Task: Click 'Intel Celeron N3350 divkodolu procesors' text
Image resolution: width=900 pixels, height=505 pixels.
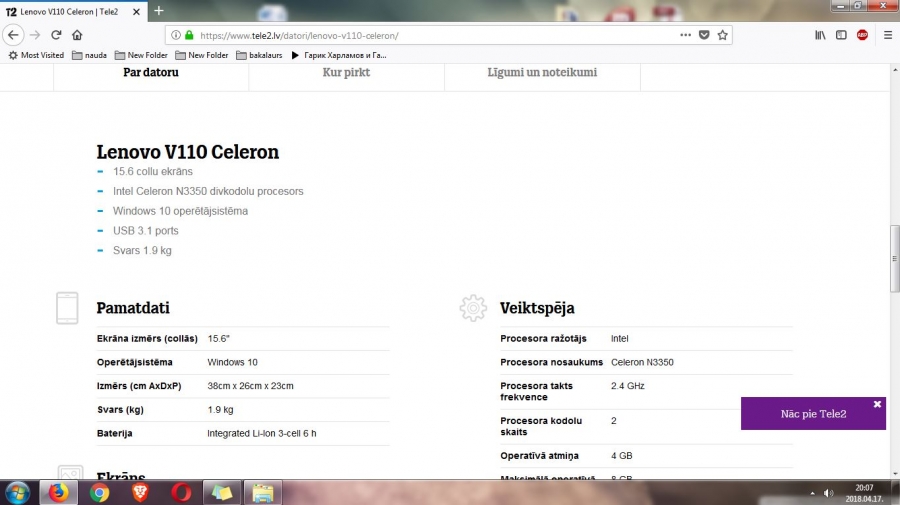Action: tap(208, 191)
